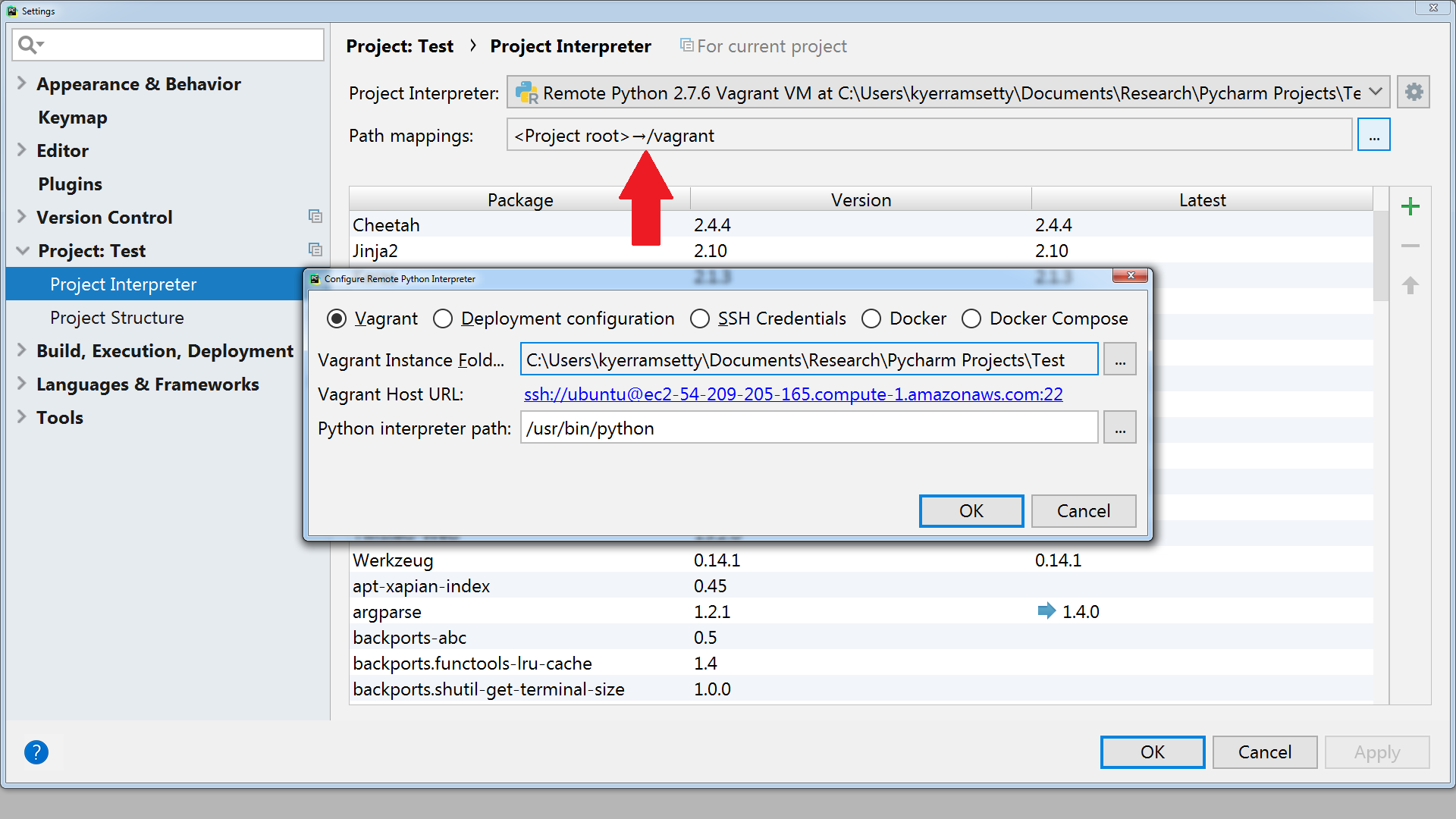
Task: Click the For current project icon
Action: pyautogui.click(x=686, y=45)
